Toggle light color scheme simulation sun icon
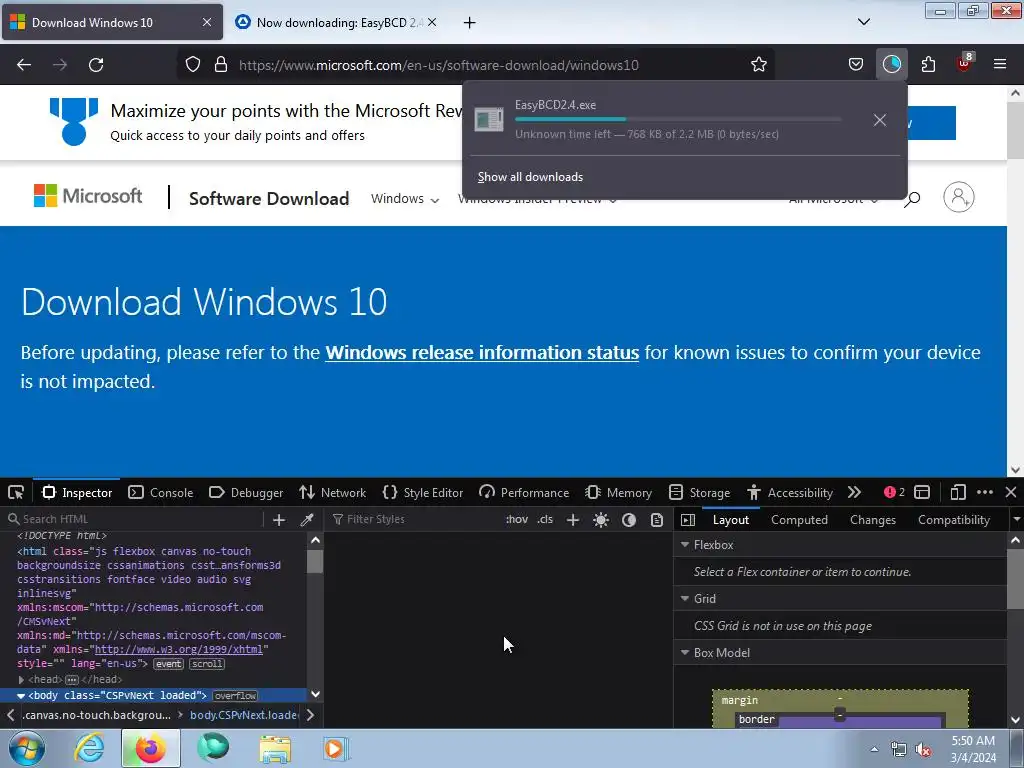The width and height of the screenshot is (1024, 768). 601,520
